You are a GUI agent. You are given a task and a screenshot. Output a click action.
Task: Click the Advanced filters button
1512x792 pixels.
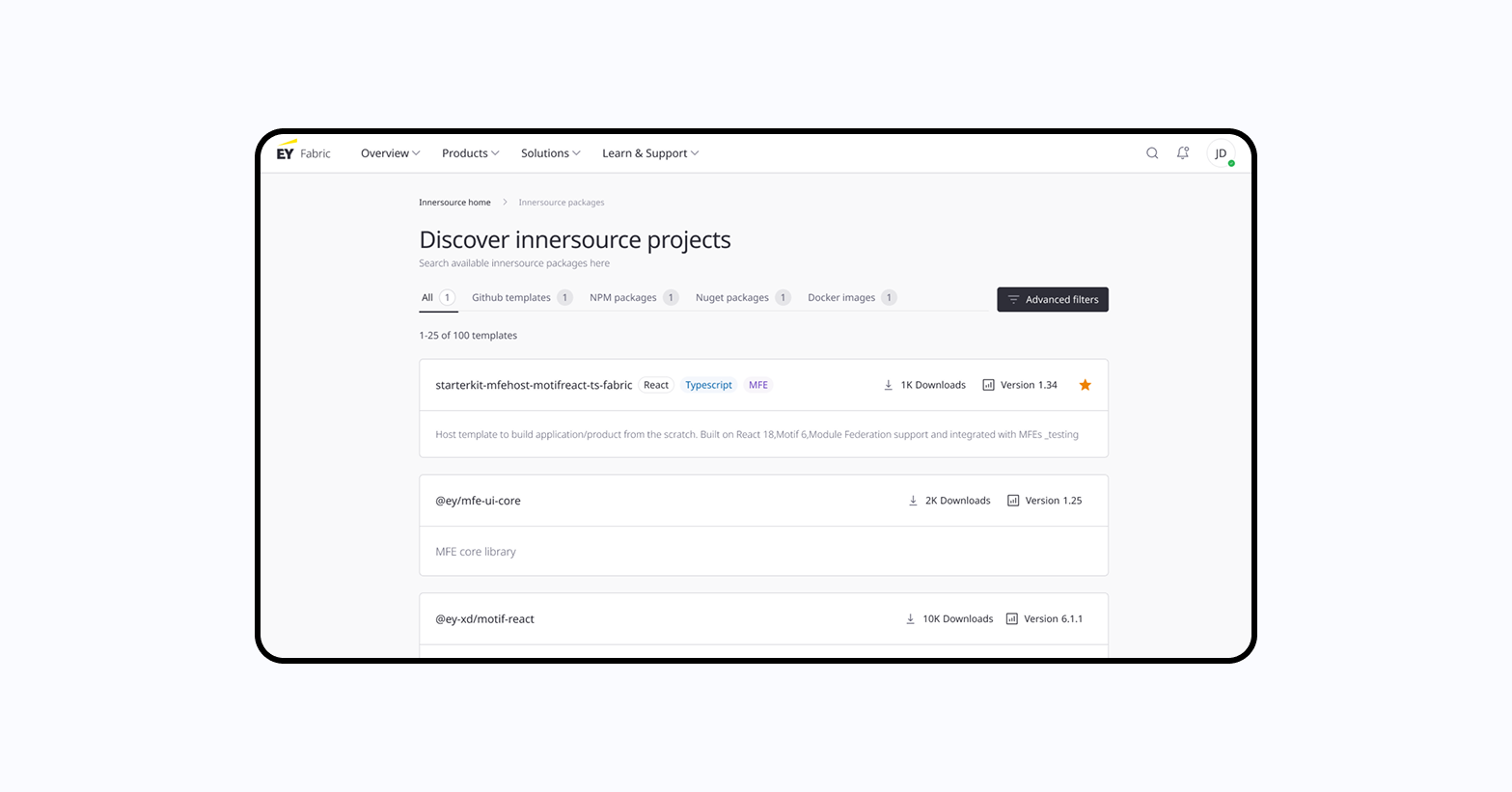1052,299
